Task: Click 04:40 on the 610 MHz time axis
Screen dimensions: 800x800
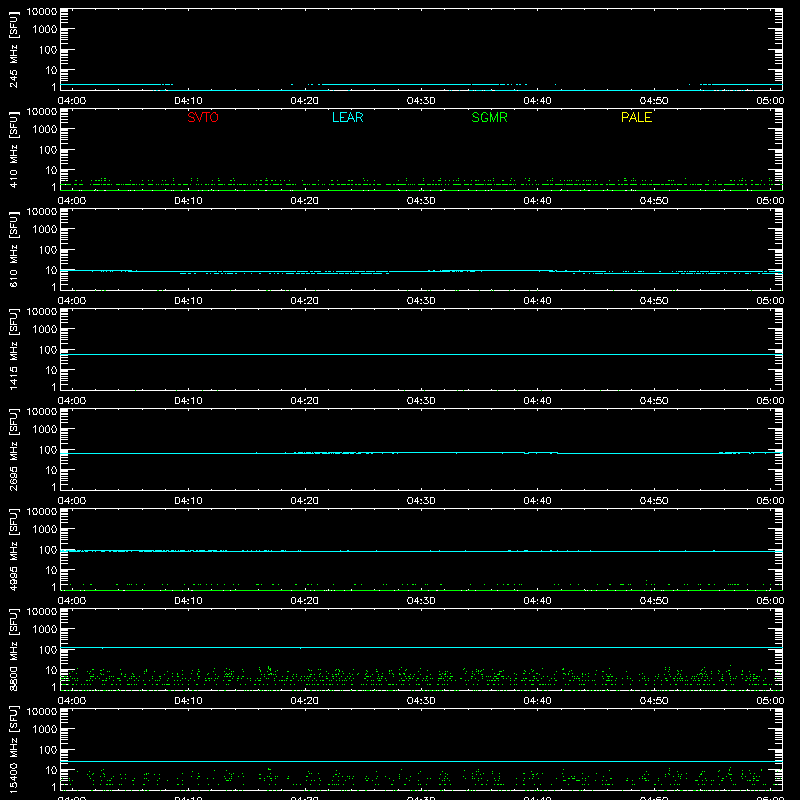Action: (537, 301)
